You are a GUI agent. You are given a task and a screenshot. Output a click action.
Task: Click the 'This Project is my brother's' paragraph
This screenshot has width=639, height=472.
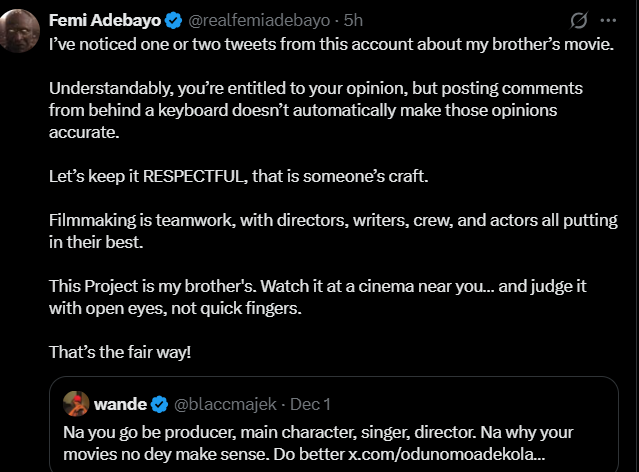click(317, 296)
